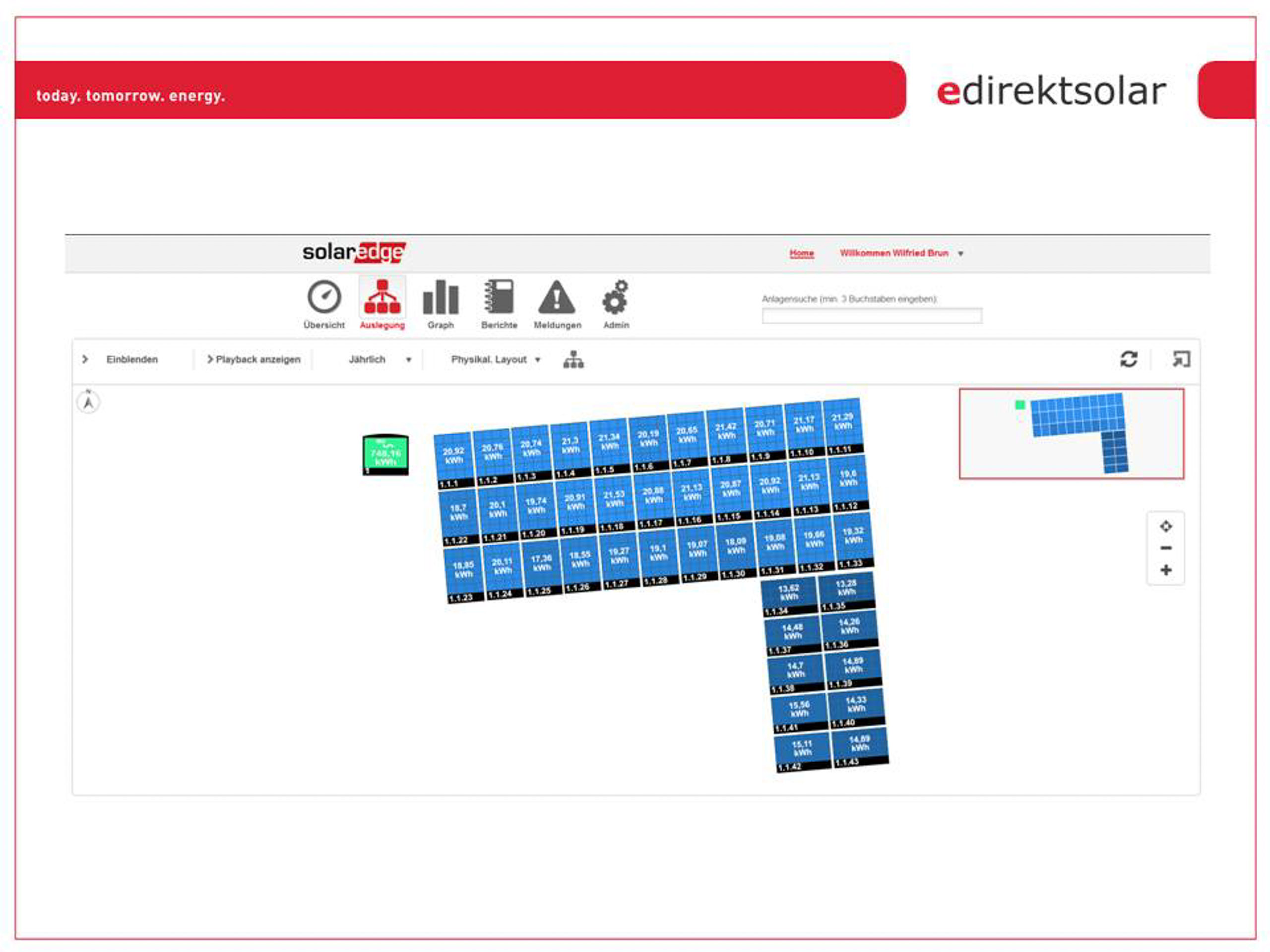
Task: Select solar module 1.1.23
Action: tap(463, 575)
